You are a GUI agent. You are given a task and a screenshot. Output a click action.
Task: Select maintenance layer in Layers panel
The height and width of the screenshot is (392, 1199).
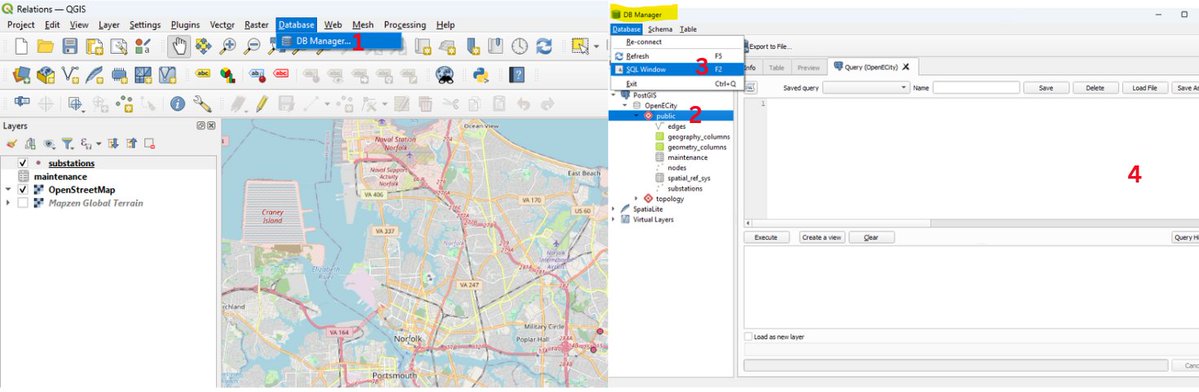[x=60, y=177]
